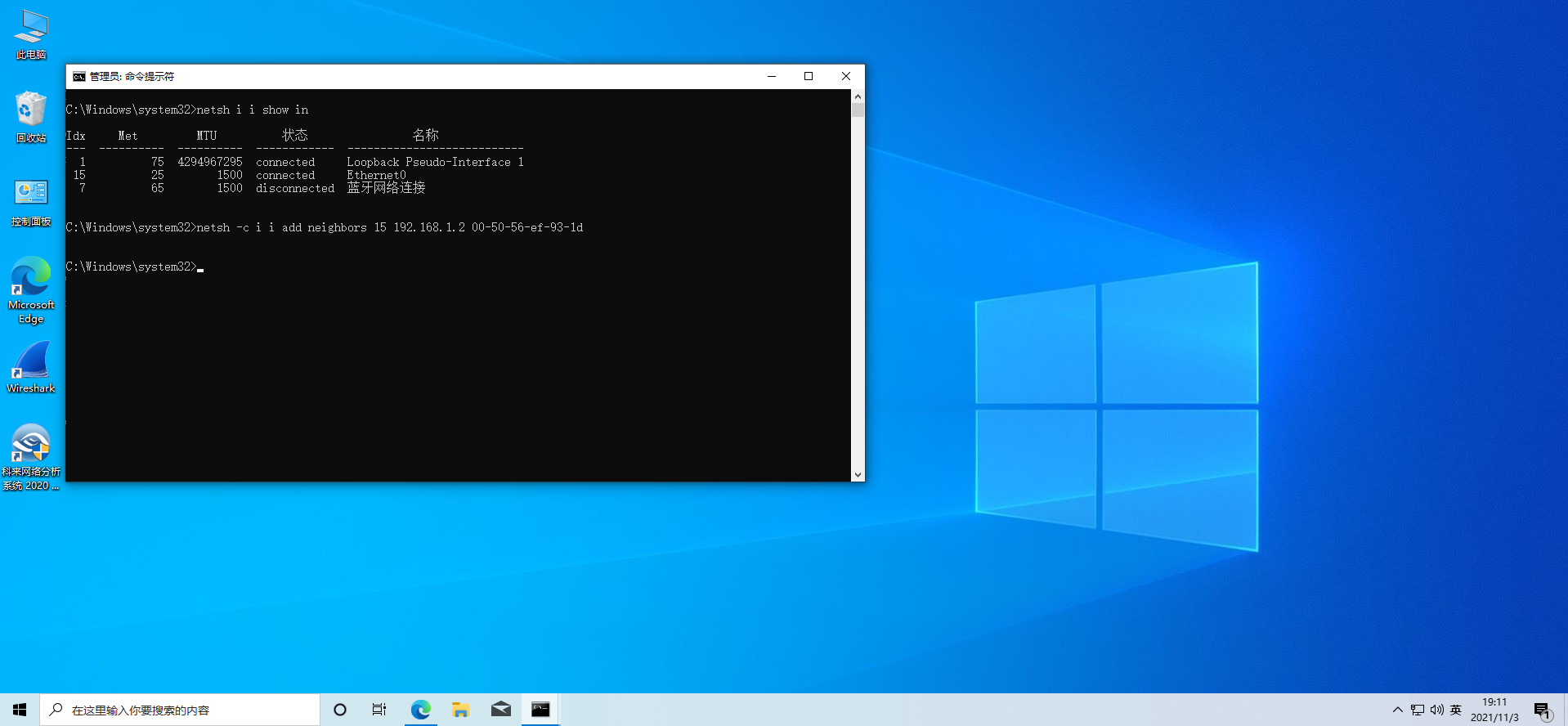
Task: Select the Wireshark desktop shortcut
Action: tap(31, 368)
